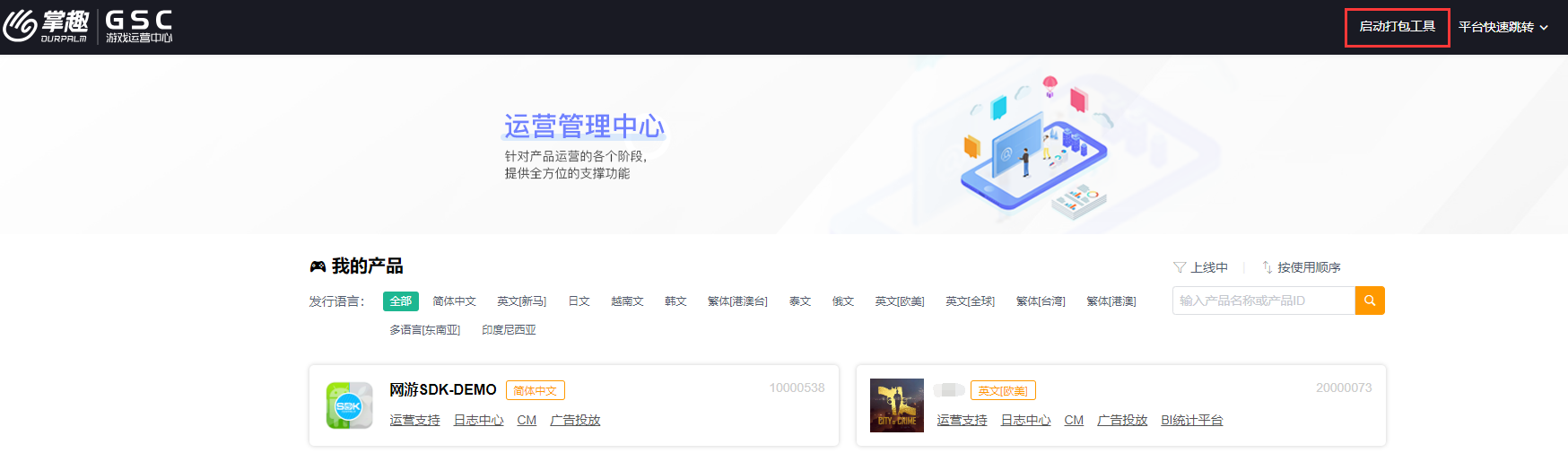
Task: Toggle the 上线中 filter
Action: (x=1200, y=267)
